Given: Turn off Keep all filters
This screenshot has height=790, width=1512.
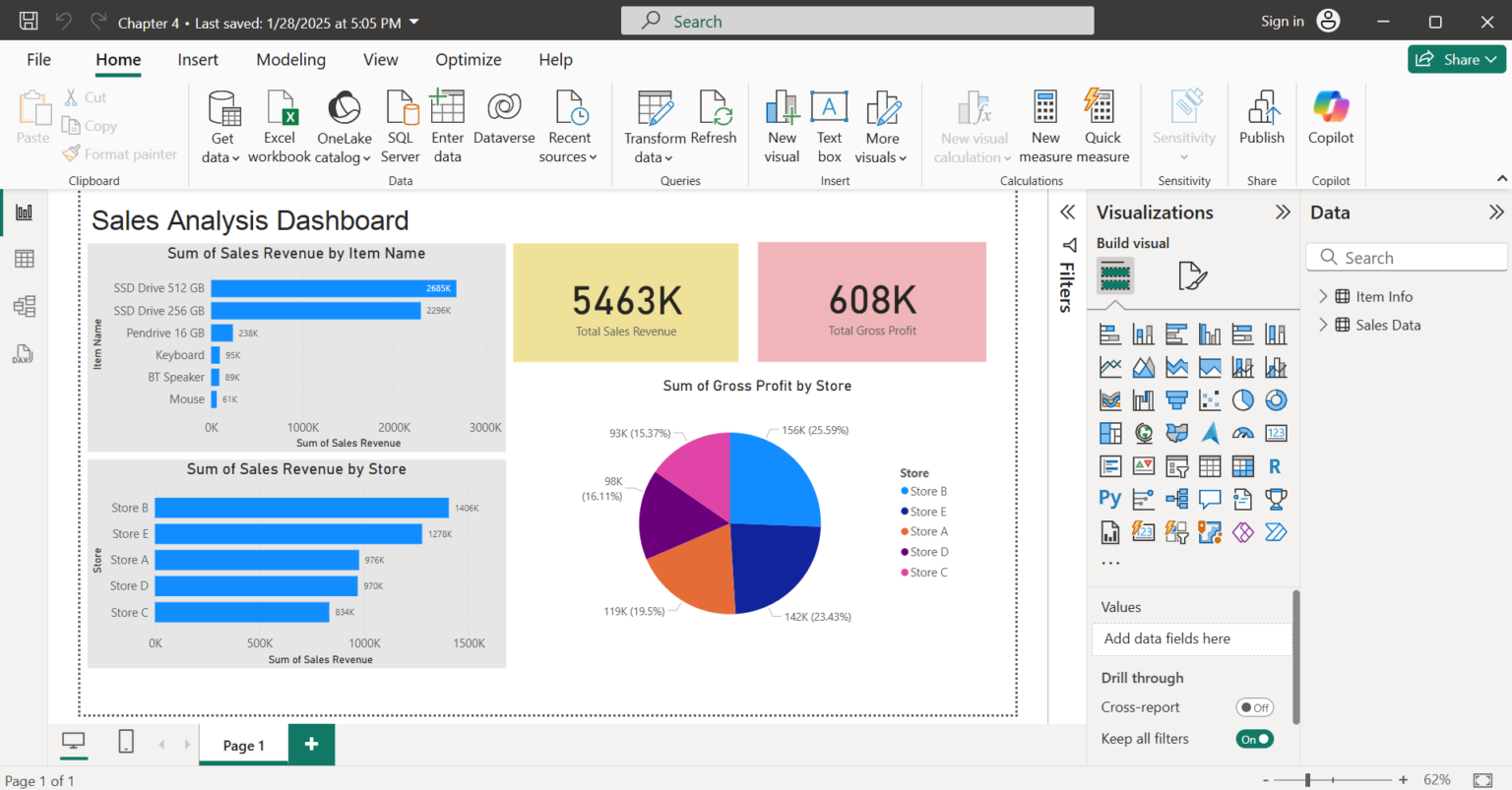Looking at the screenshot, I should pos(1254,738).
